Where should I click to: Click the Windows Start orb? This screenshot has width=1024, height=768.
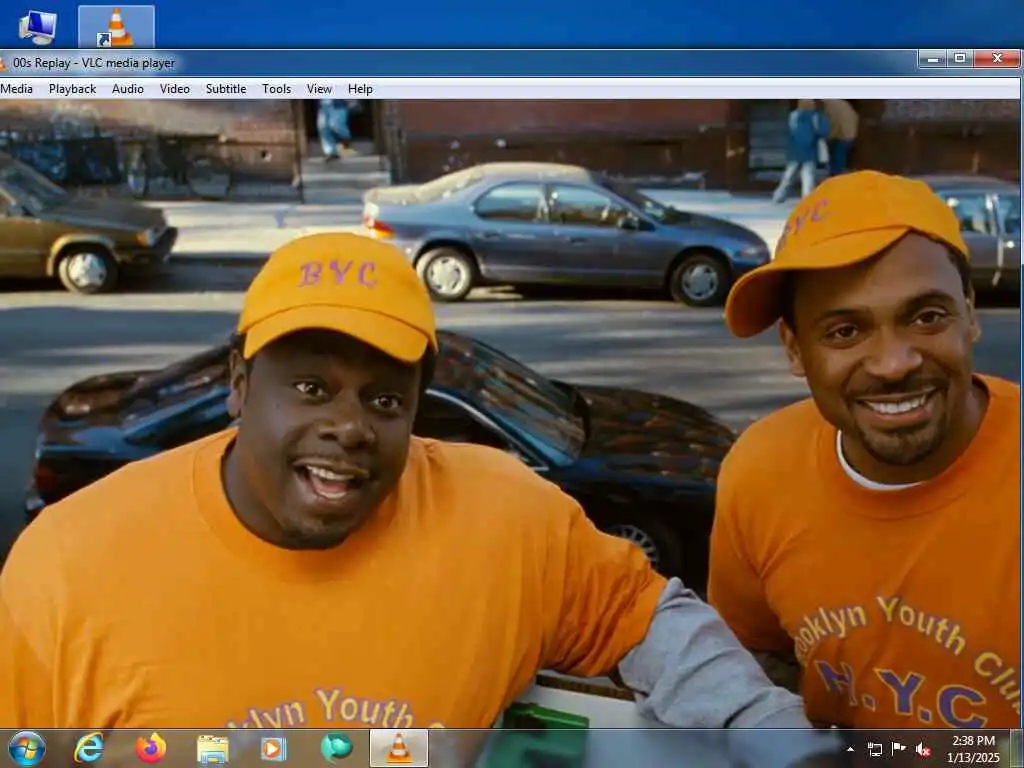27,748
